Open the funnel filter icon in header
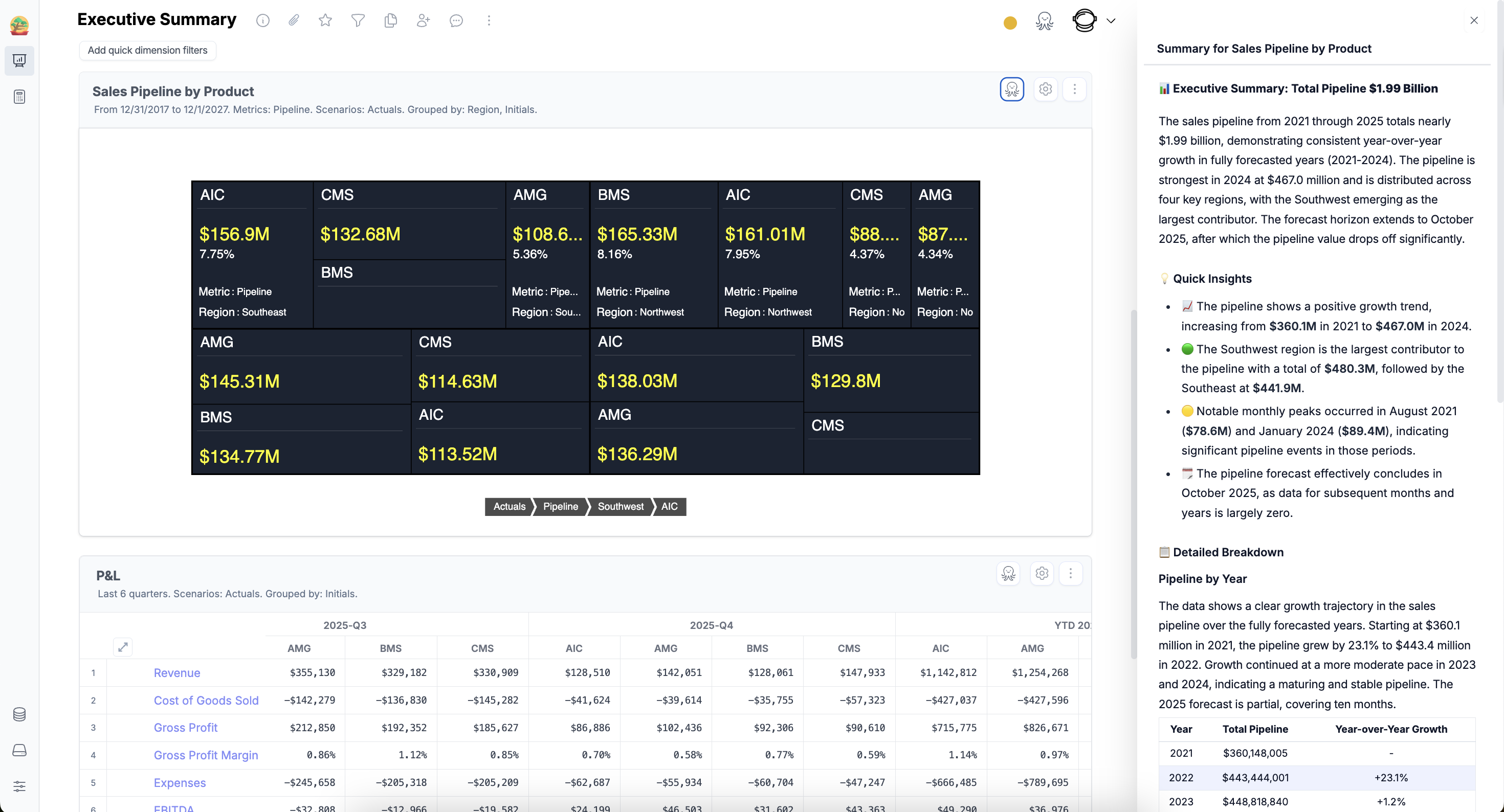Screen dimensions: 1504x812 (358, 20)
